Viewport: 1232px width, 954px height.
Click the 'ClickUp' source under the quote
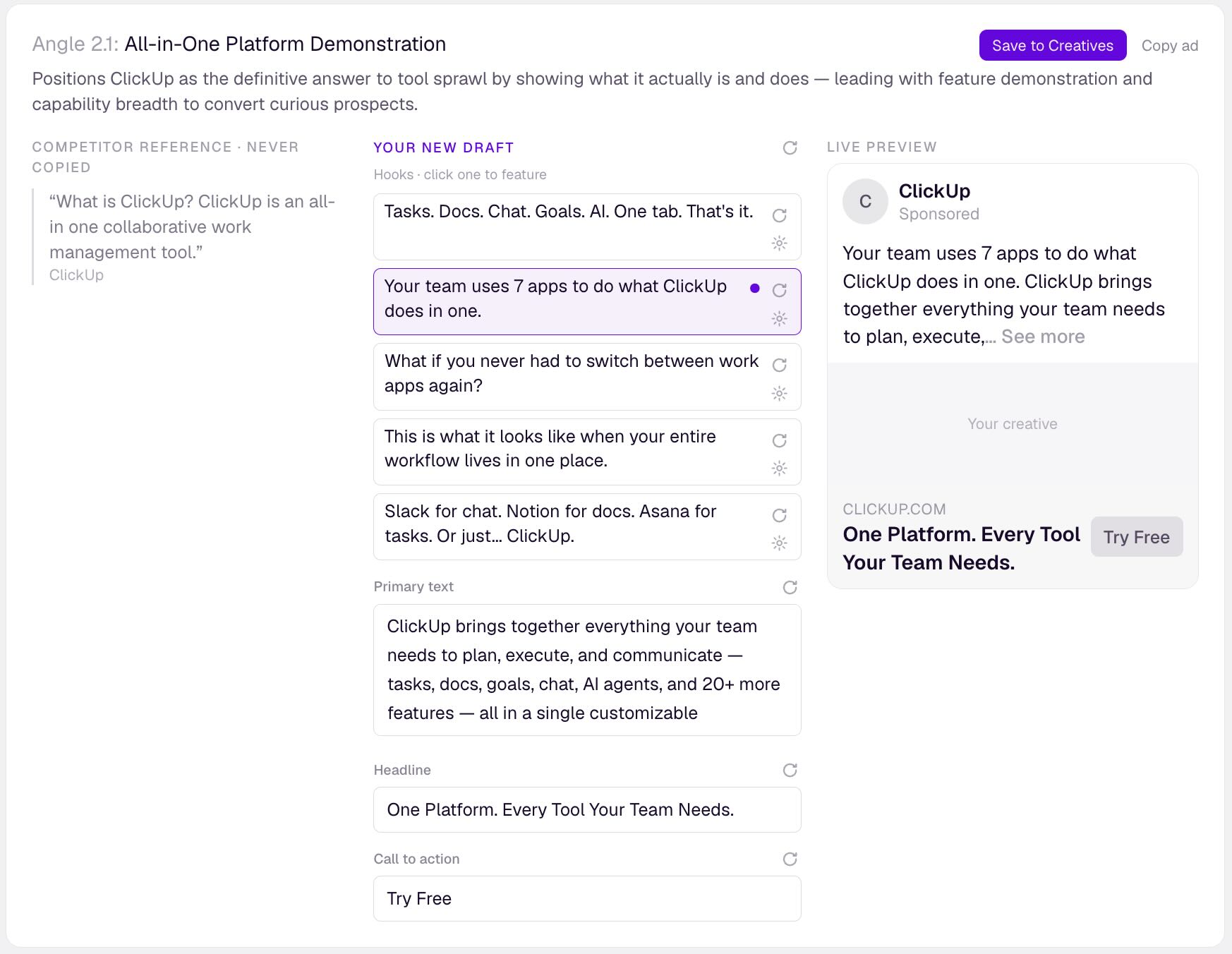click(x=76, y=275)
